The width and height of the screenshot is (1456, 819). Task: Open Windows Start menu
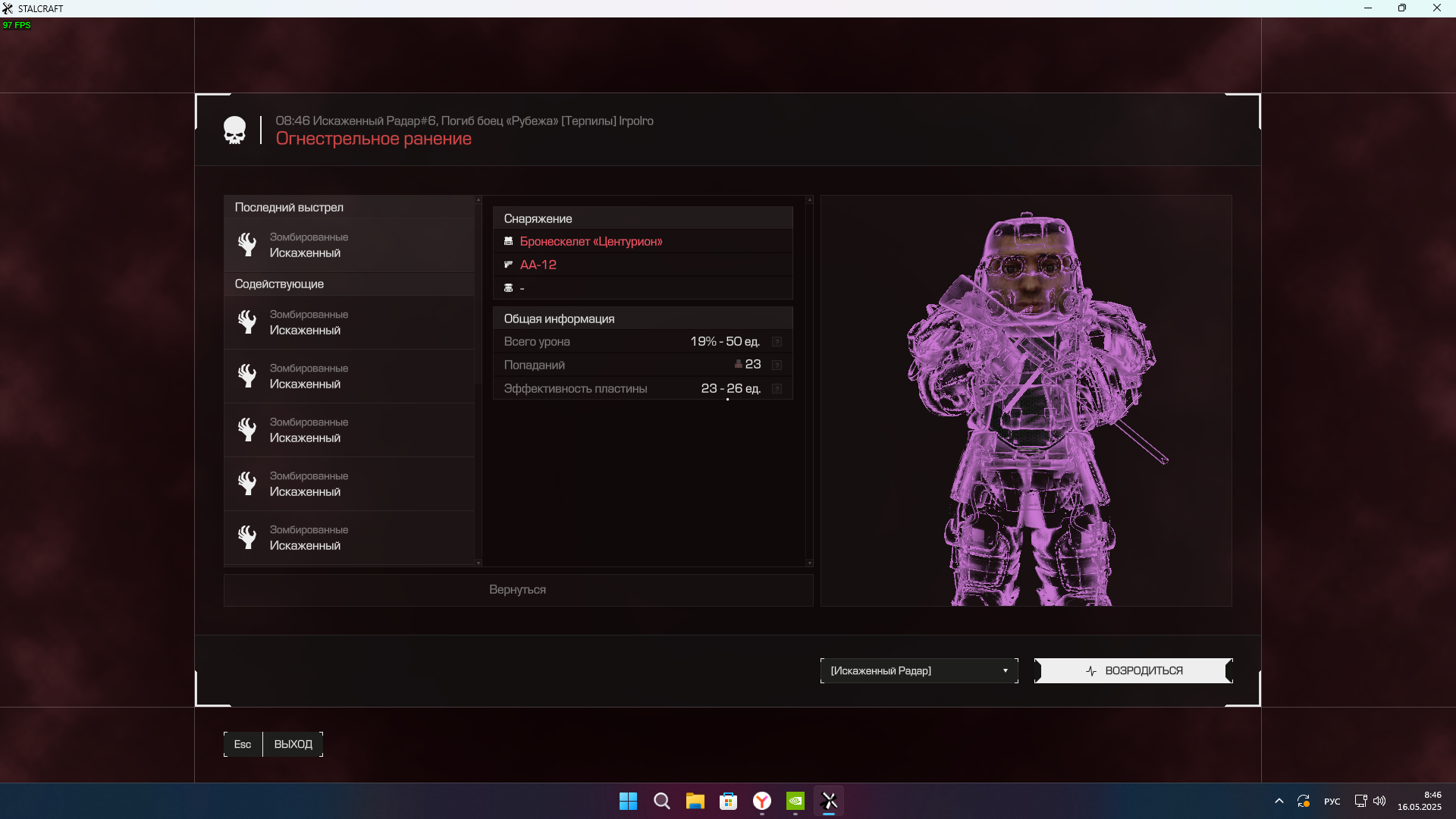(628, 801)
